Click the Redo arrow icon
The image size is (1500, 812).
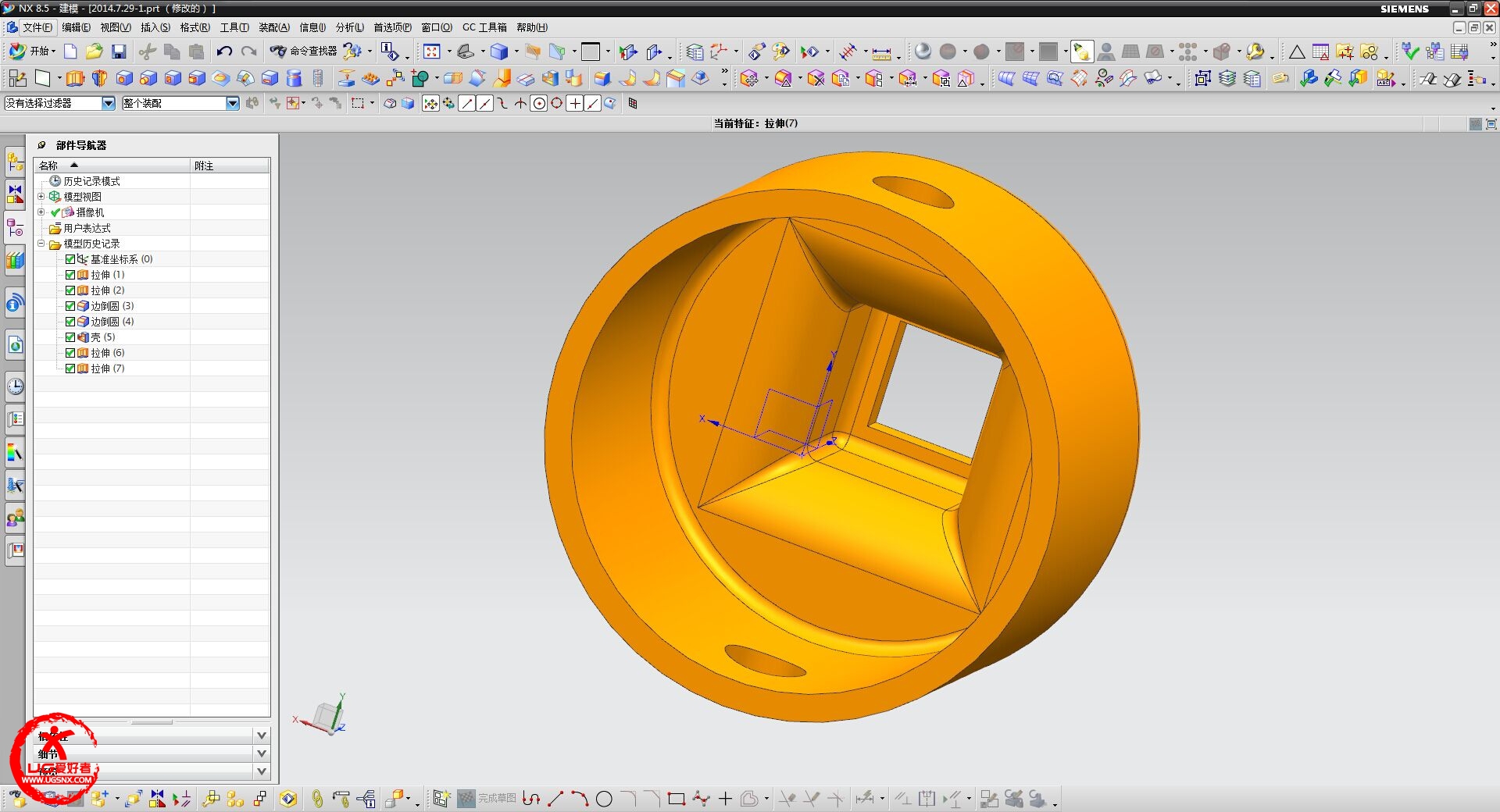coord(249,52)
